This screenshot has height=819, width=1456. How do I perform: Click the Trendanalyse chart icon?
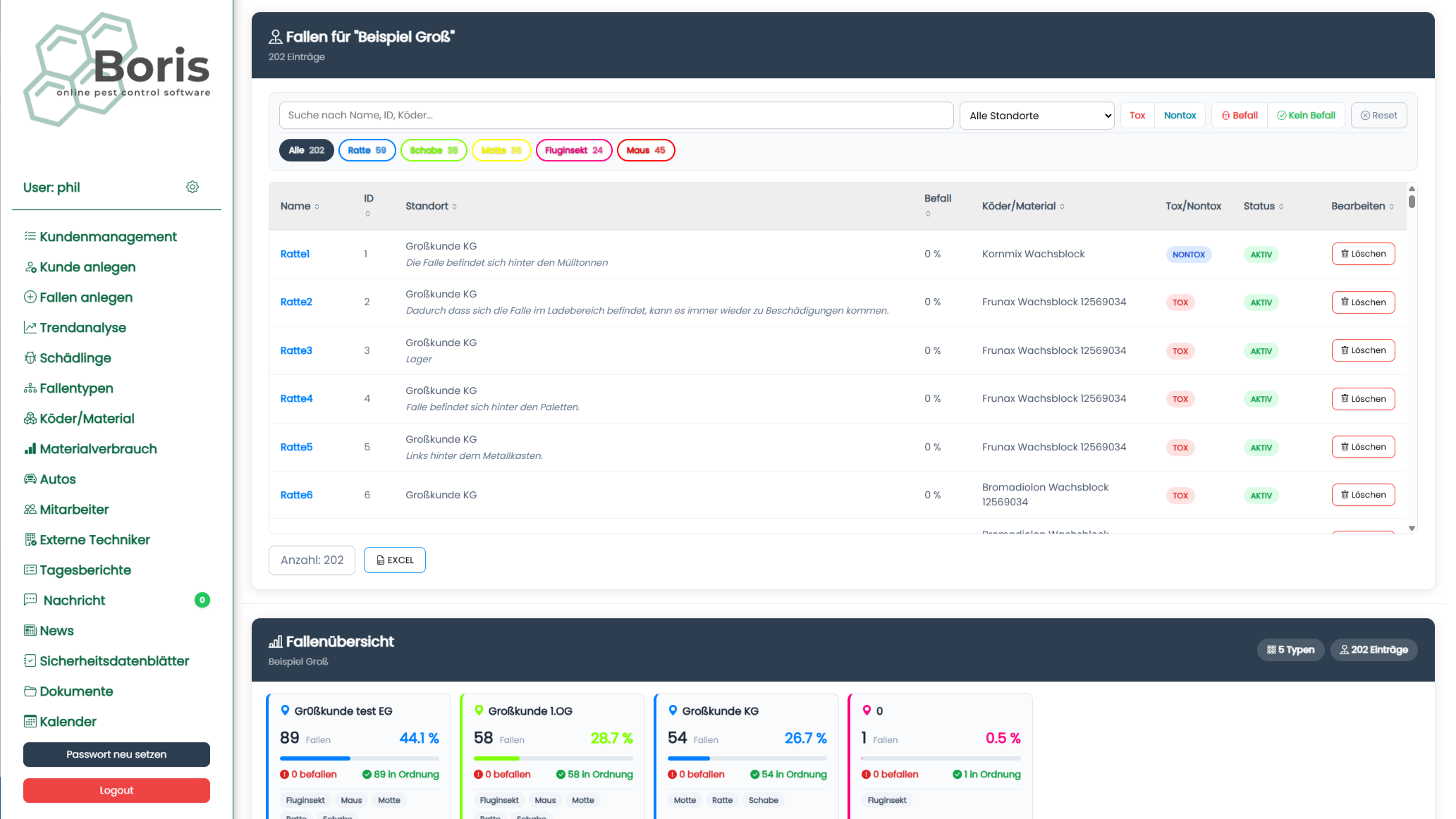[x=30, y=328]
